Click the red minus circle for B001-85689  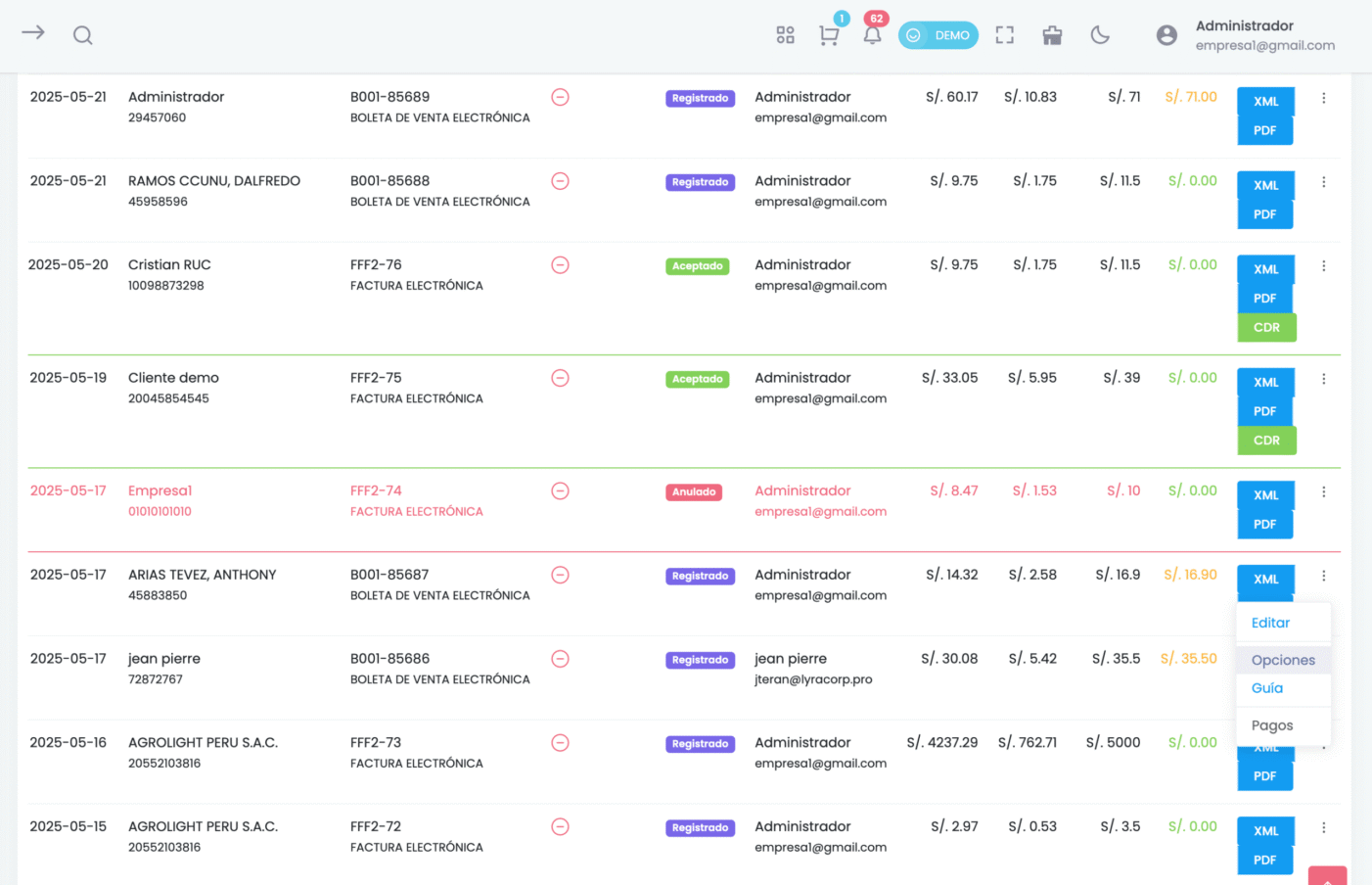coord(560,97)
